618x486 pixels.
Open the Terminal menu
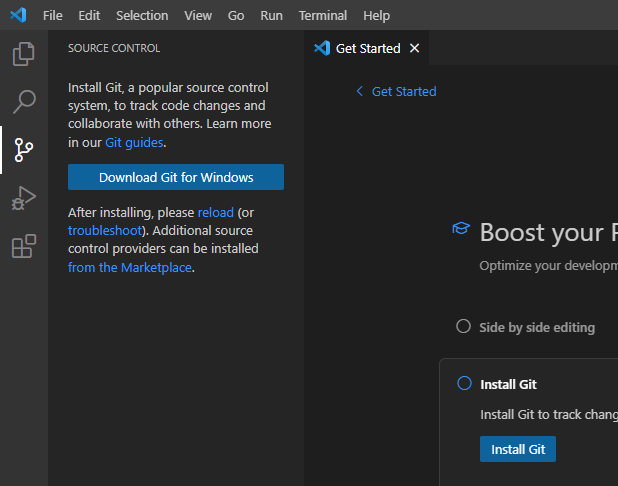point(323,15)
